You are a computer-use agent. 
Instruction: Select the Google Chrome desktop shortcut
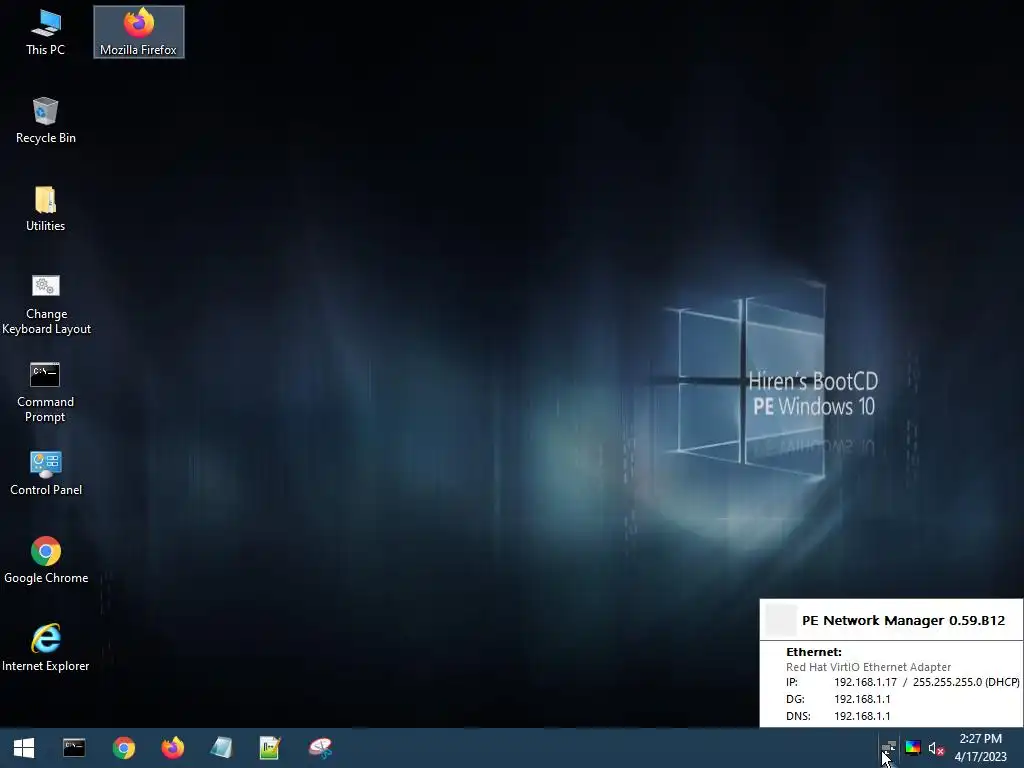point(46,560)
